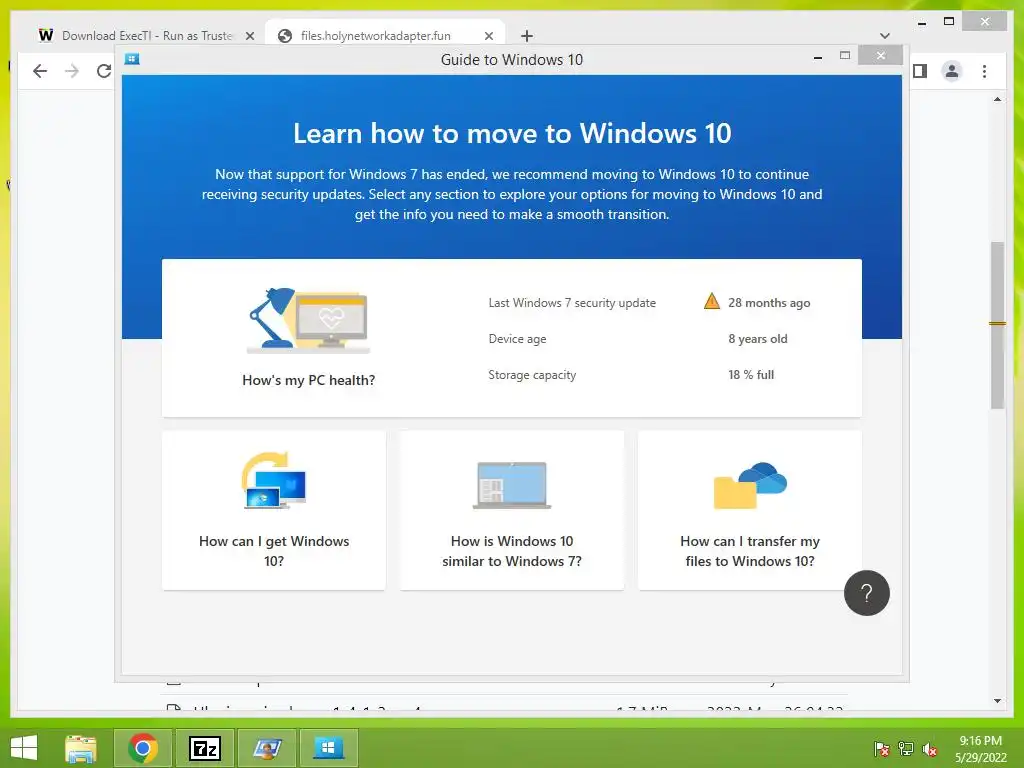Click the muted volume tray icon
The width and height of the screenshot is (1024, 768).
[930, 748]
